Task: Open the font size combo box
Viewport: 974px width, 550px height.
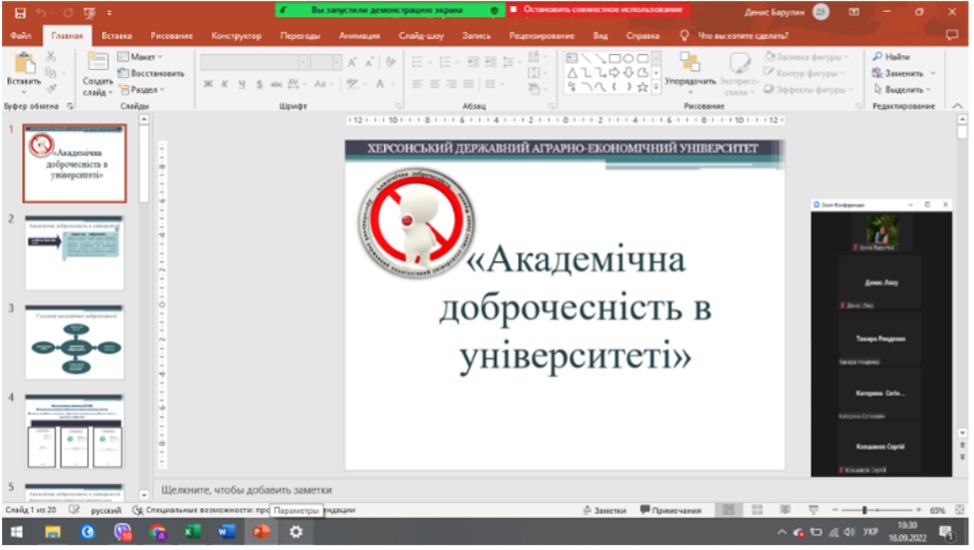Action: (325, 62)
